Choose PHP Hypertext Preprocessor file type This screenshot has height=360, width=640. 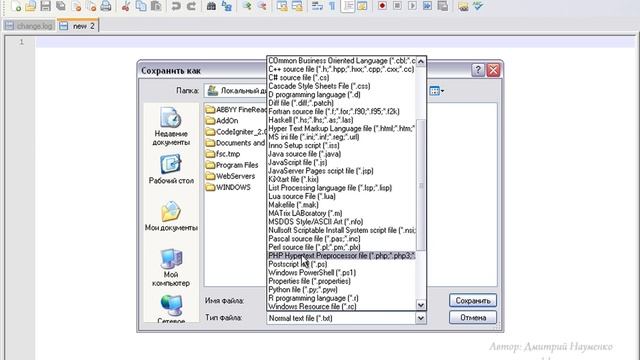341,256
